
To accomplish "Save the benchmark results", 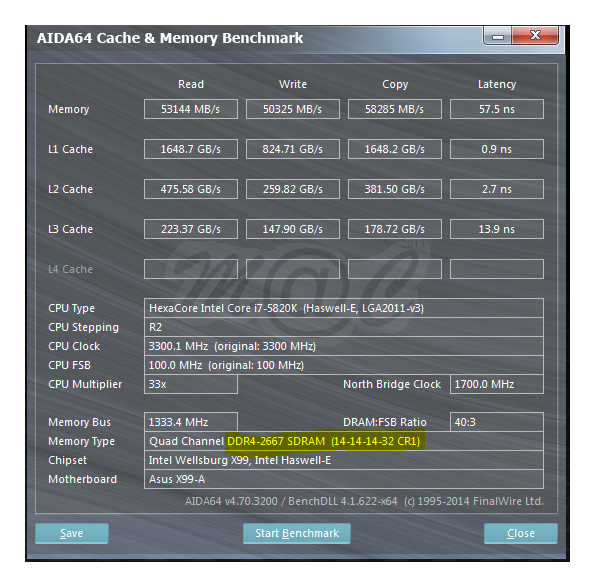I will coord(72,533).
